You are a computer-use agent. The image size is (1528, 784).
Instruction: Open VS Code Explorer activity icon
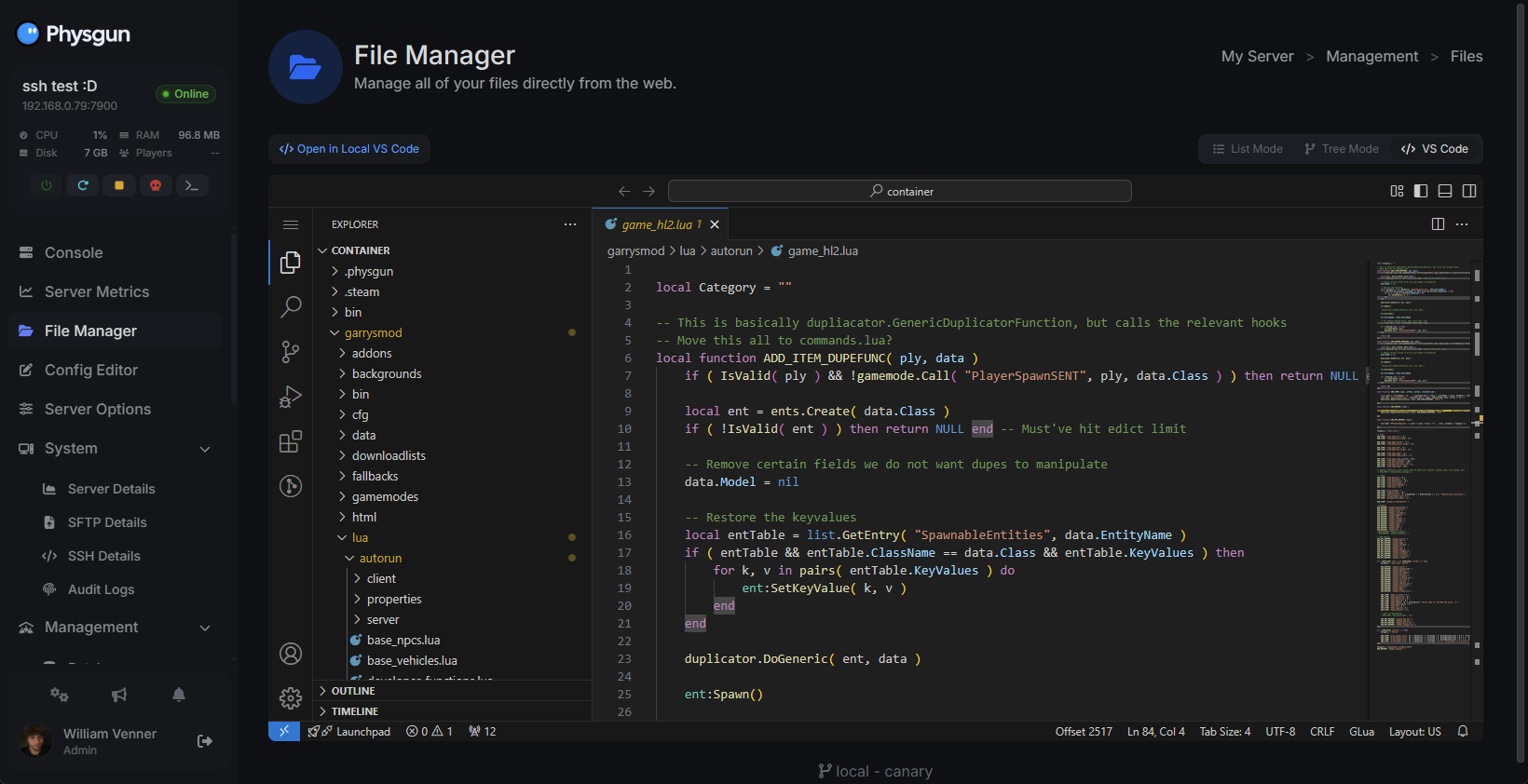[291, 263]
